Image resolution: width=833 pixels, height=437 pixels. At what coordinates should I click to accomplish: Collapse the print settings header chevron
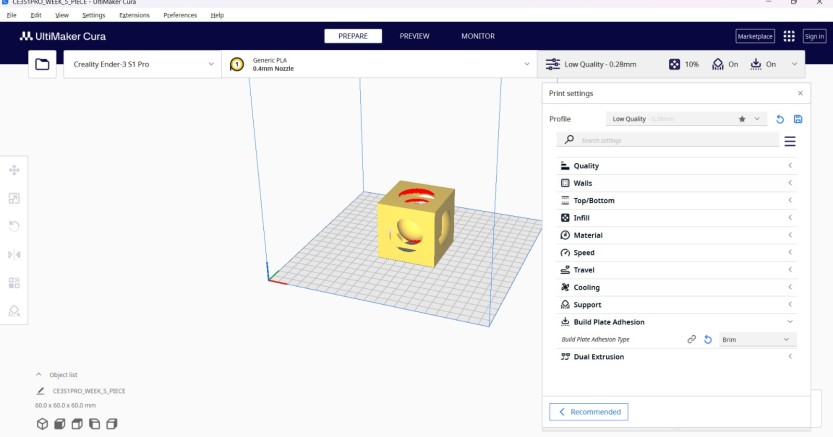[794, 64]
